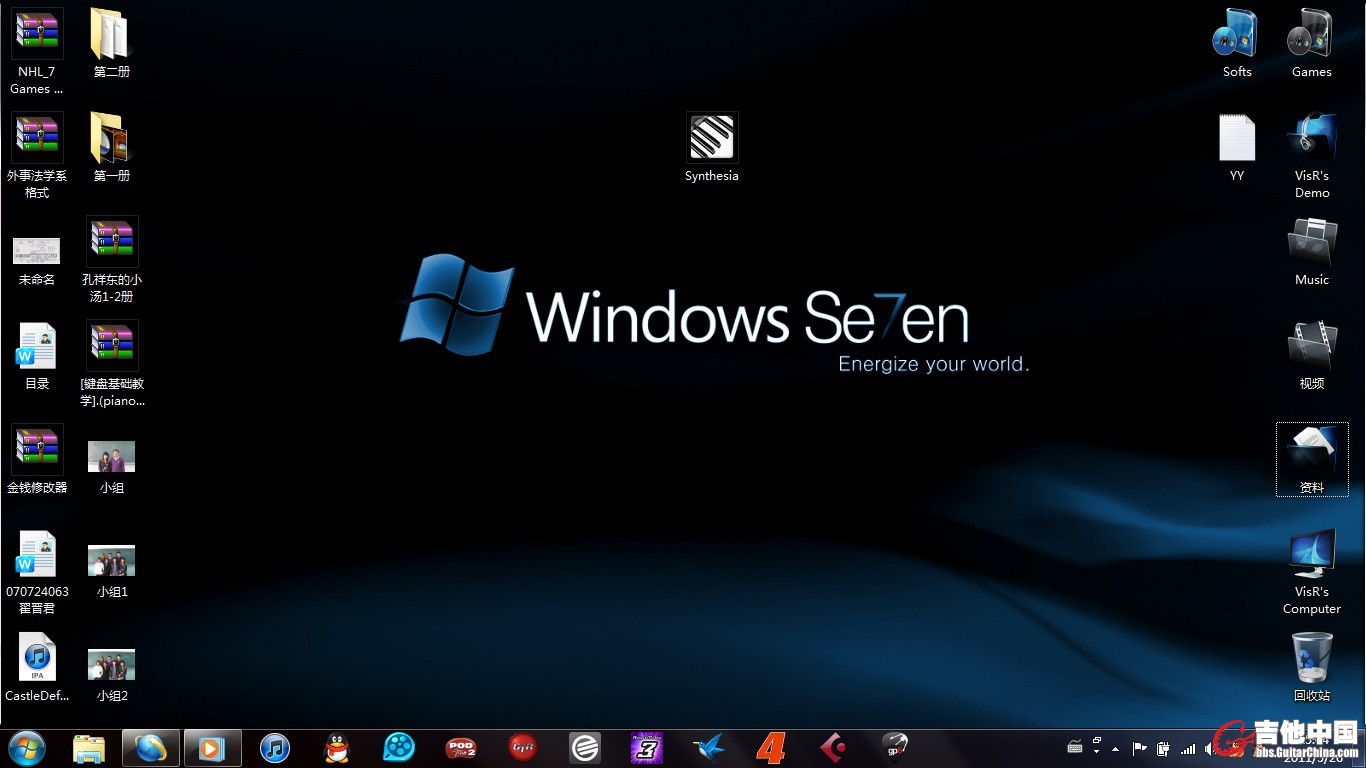The image size is (1366, 768).
Task: Click the power plug battery tray icon
Action: point(1163,748)
